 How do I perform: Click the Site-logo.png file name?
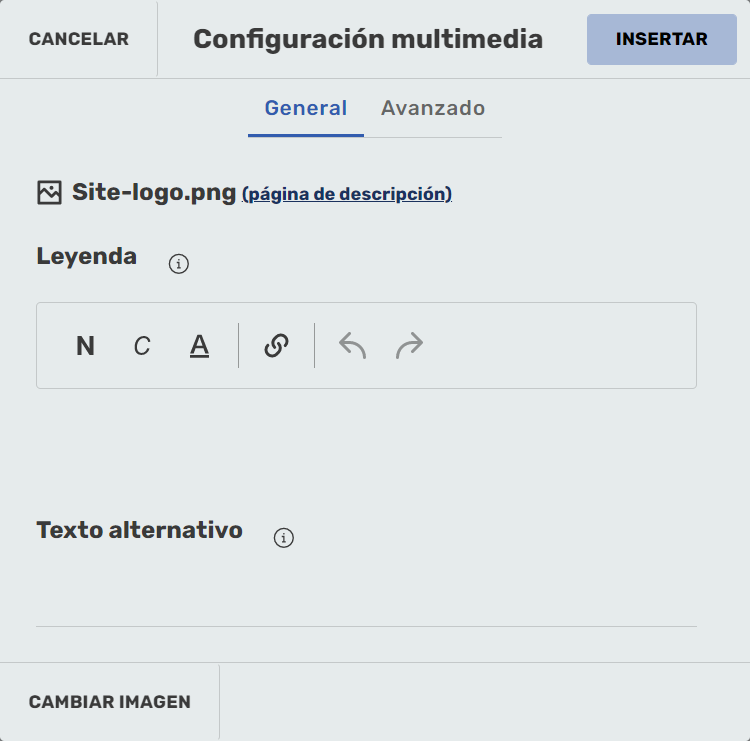(x=154, y=192)
